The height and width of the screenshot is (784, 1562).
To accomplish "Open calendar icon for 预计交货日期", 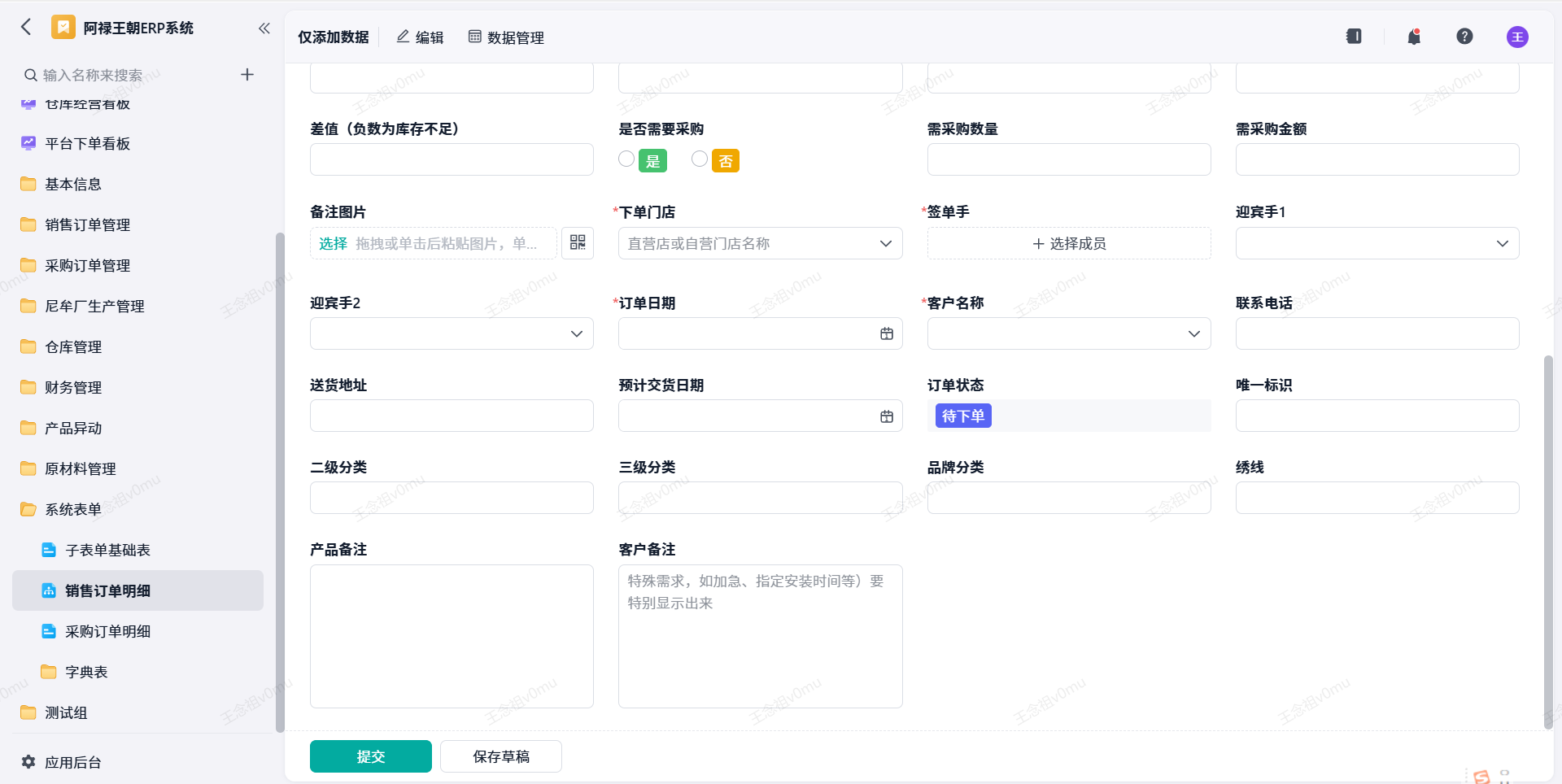I will click(x=887, y=416).
